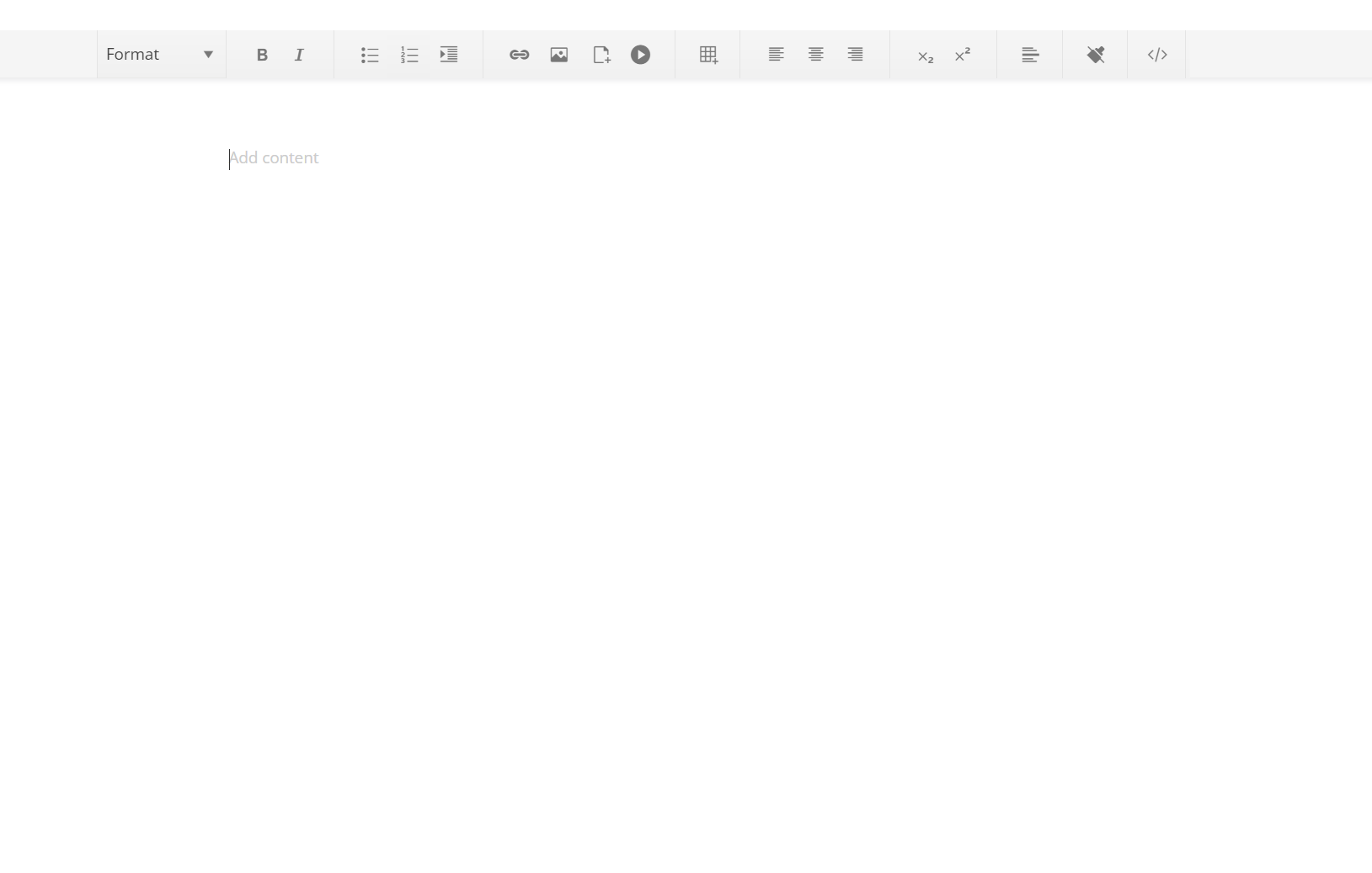Align text to the left
The image size is (1372, 873).
point(777,55)
